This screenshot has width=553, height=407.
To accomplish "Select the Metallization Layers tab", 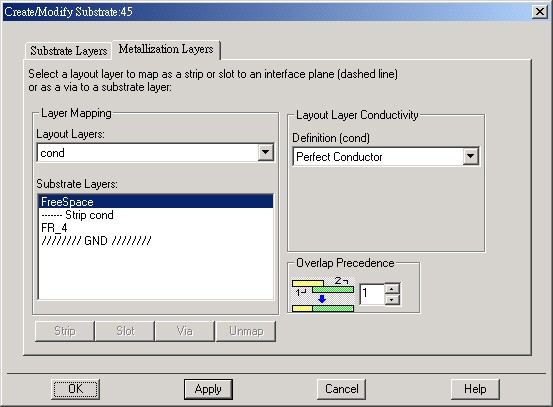I will [166, 49].
